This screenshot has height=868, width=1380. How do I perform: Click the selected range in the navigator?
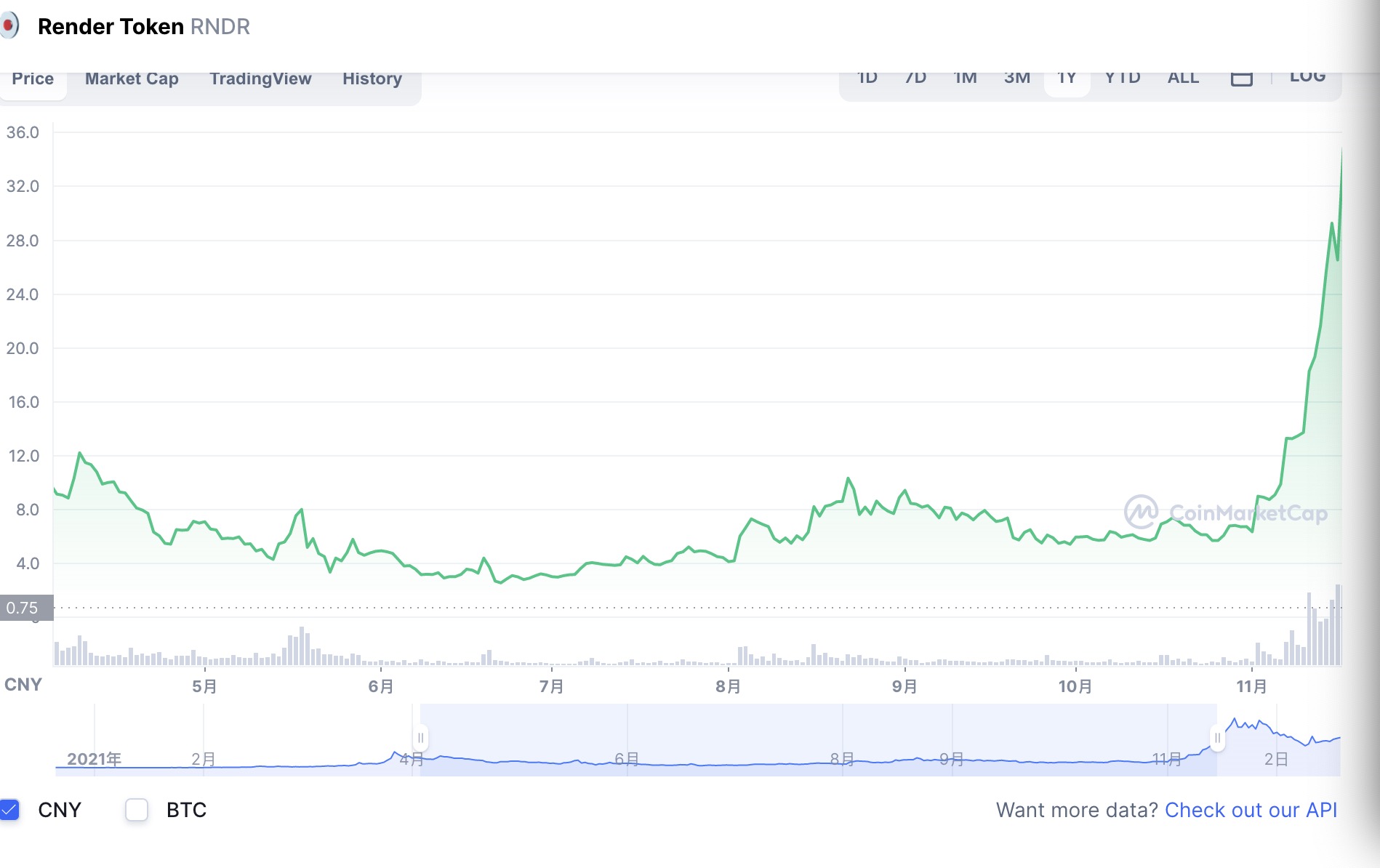point(819,739)
